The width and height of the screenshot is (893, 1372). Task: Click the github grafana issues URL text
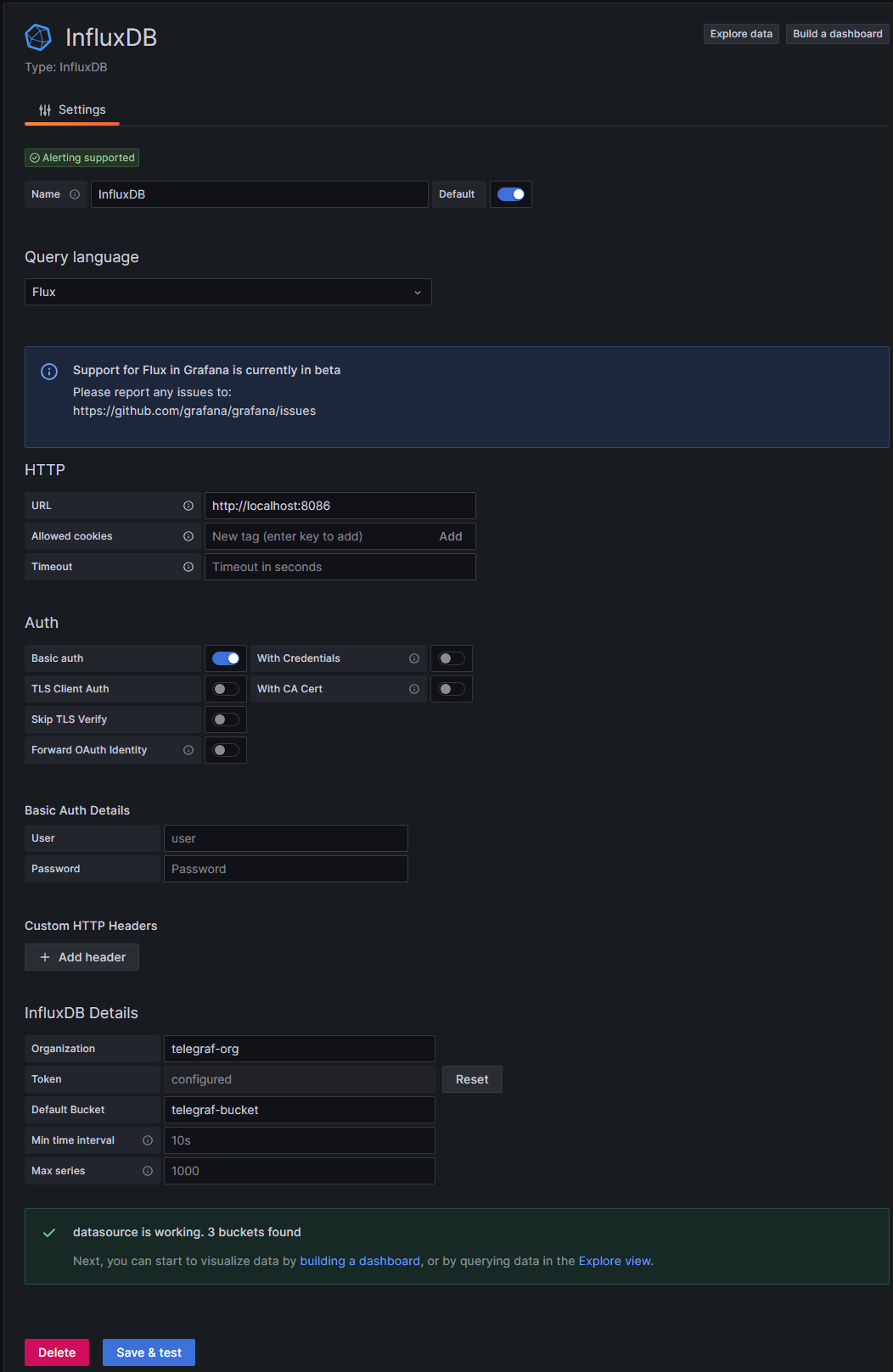[194, 411]
